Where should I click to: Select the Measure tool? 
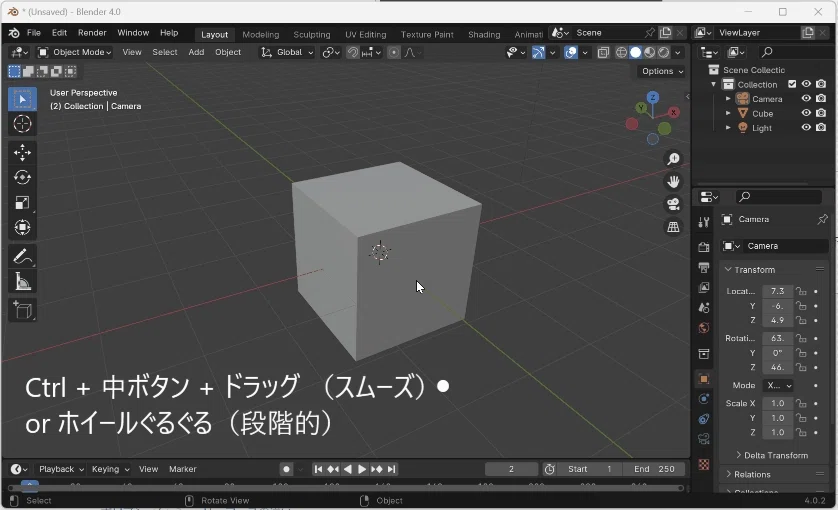(x=22, y=283)
